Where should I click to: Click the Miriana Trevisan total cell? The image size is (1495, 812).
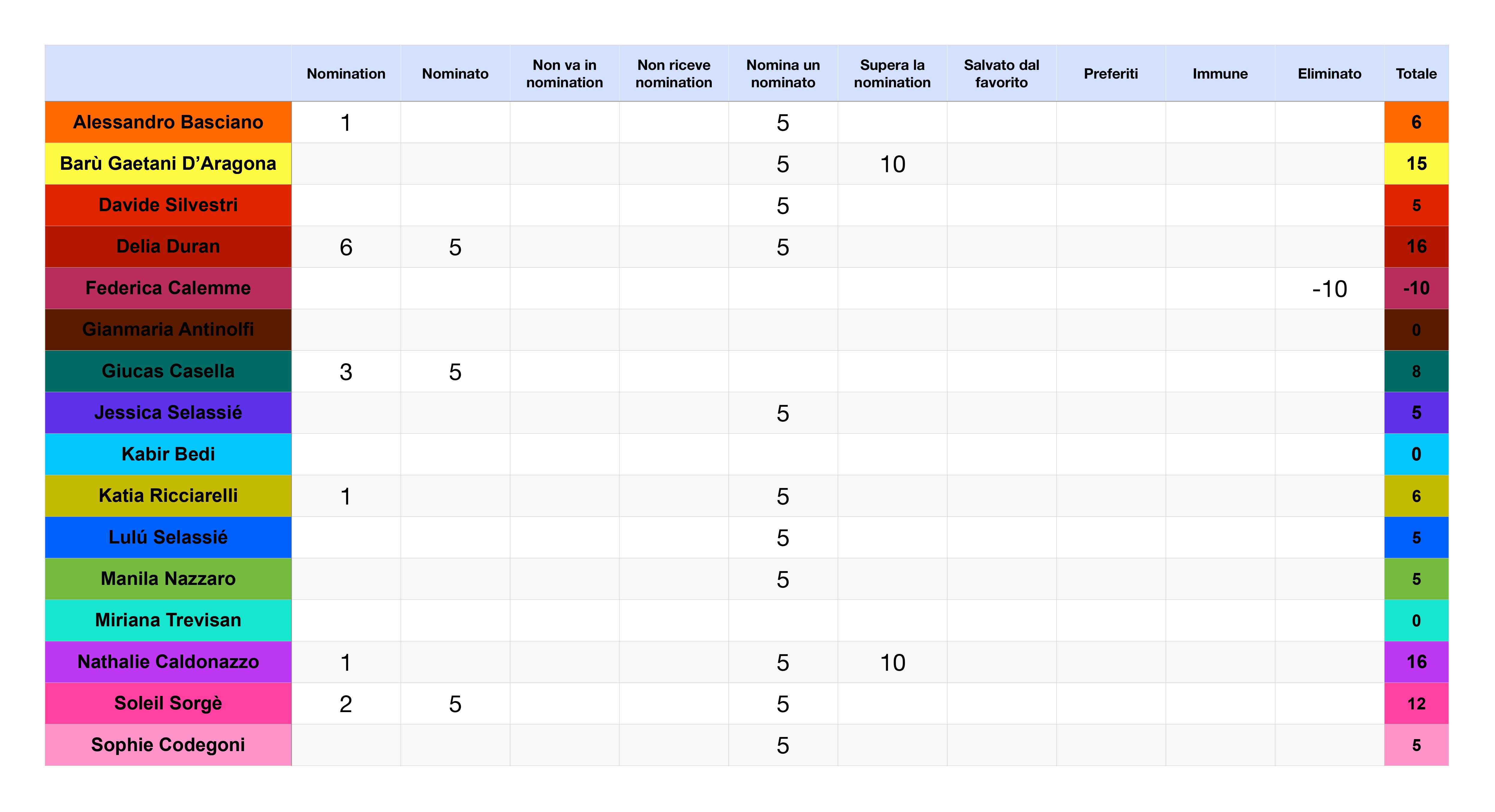click(1416, 621)
